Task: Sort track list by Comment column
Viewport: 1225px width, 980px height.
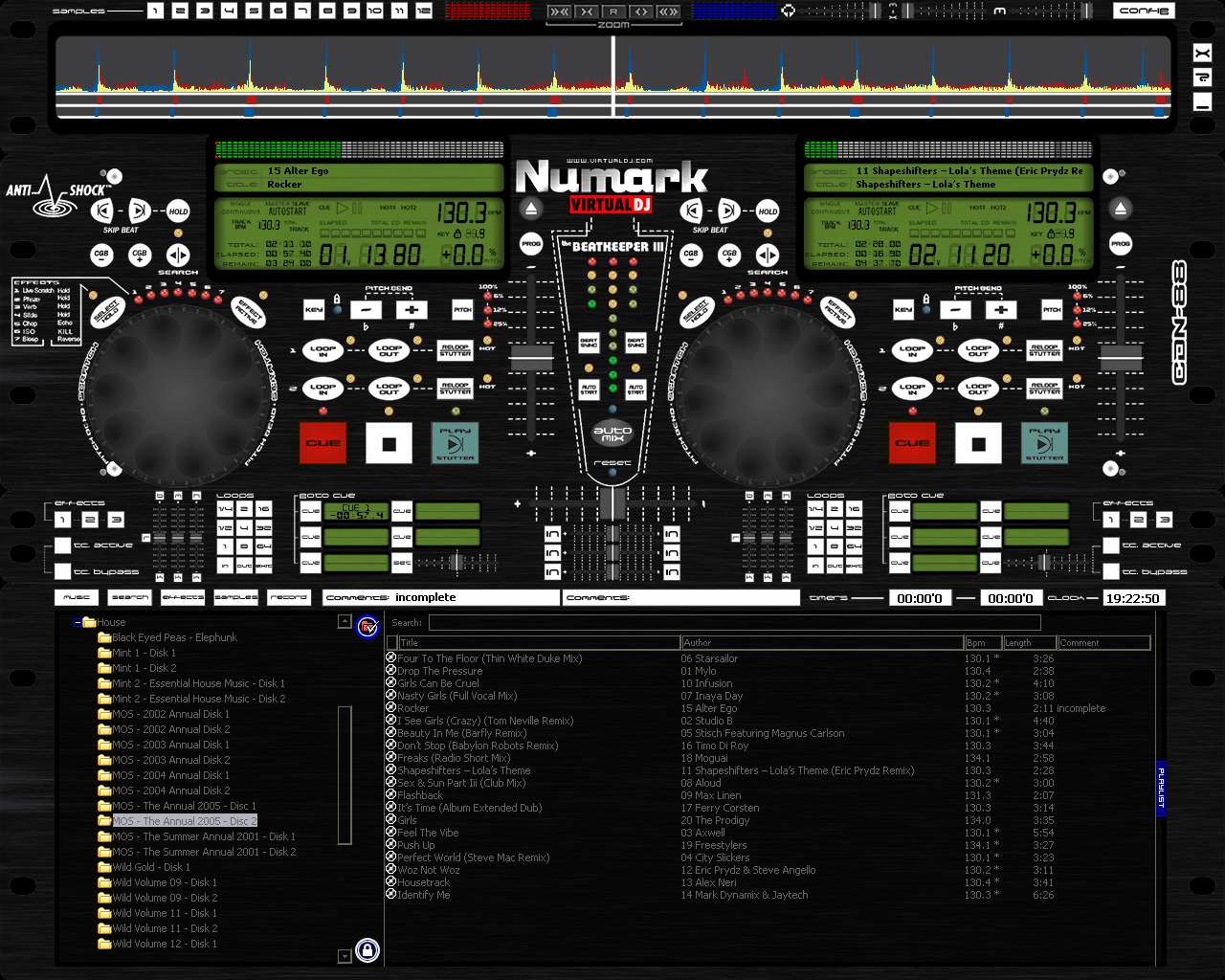Action: coord(1104,643)
